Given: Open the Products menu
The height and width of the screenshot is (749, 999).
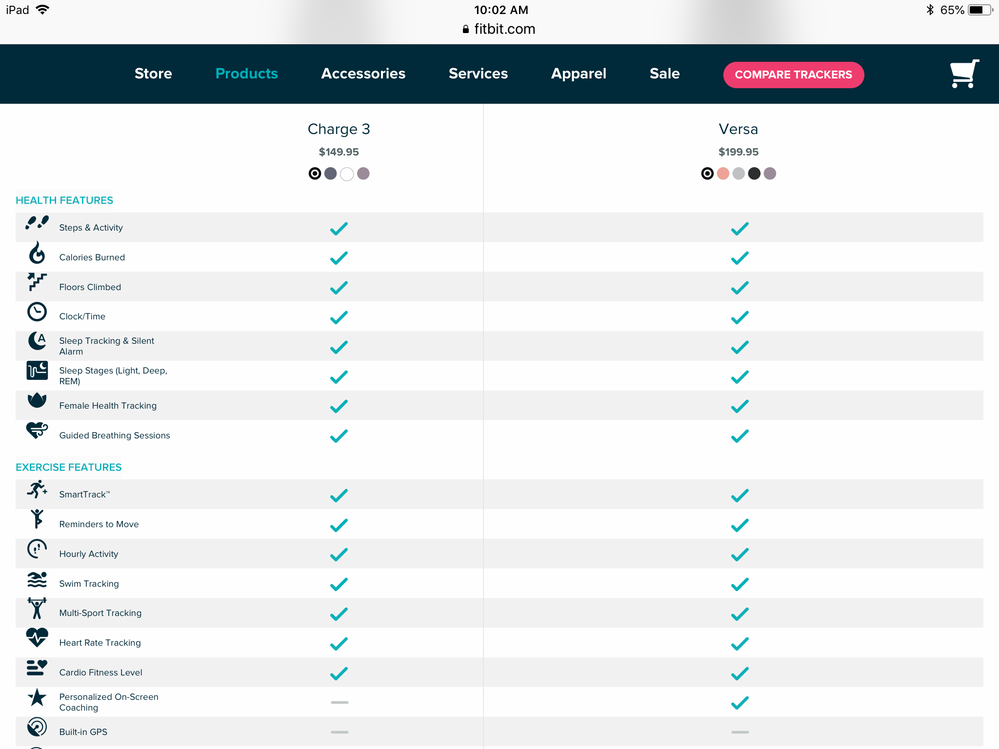Looking at the screenshot, I should pyautogui.click(x=247, y=73).
